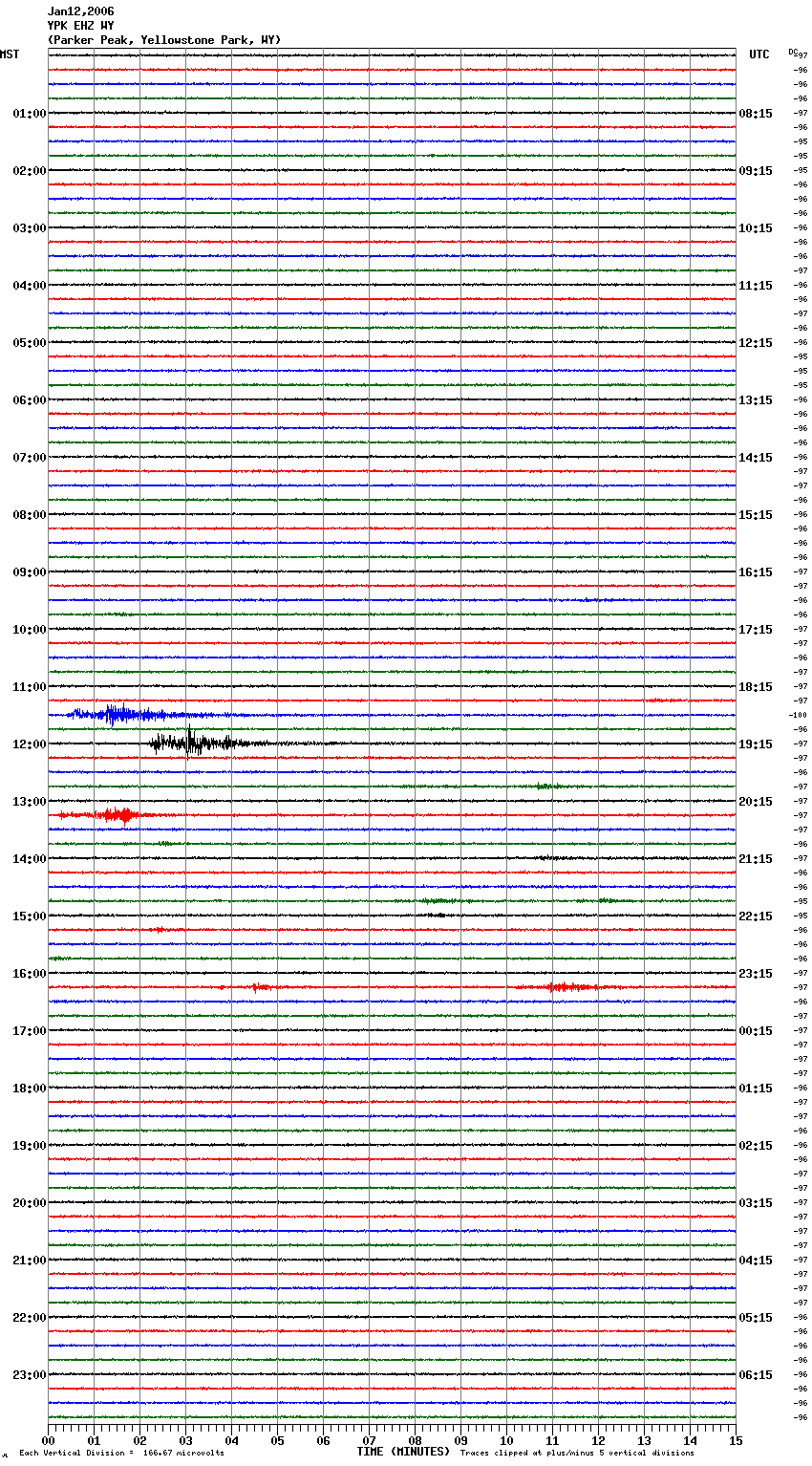Select the 14:00 MST time label

[x=30, y=859]
